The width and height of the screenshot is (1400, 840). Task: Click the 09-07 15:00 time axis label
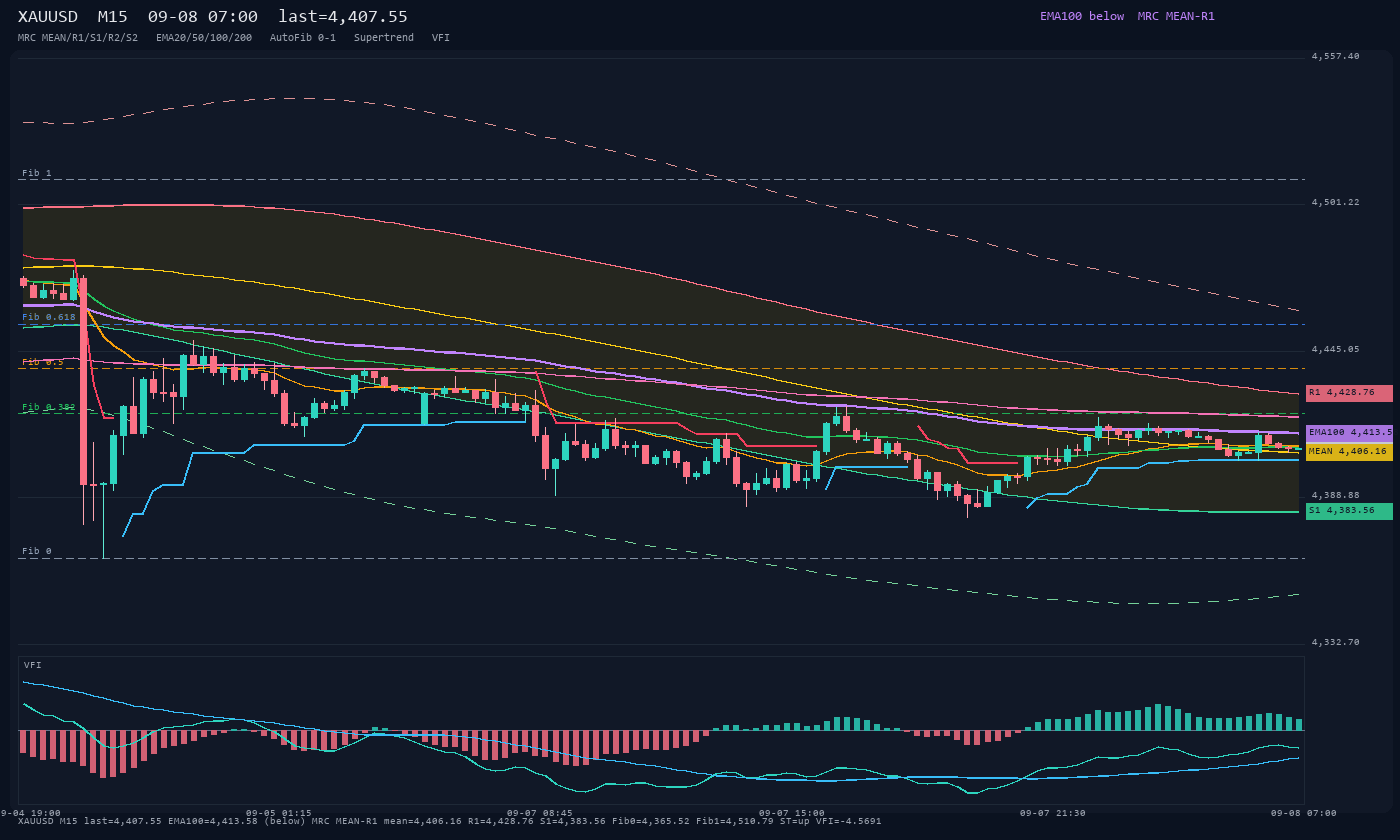pyautogui.click(x=792, y=813)
